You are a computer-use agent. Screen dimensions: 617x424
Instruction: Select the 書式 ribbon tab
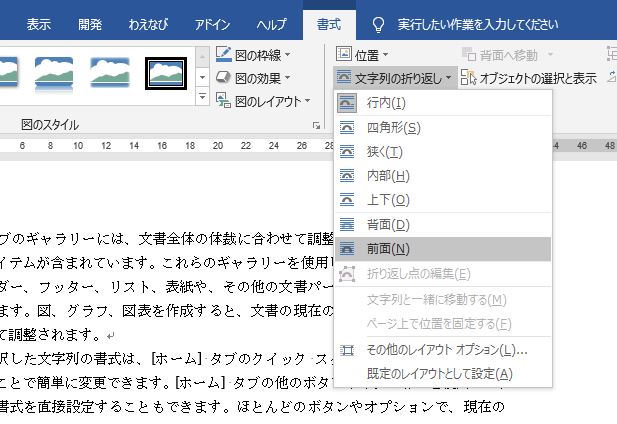coord(329,24)
